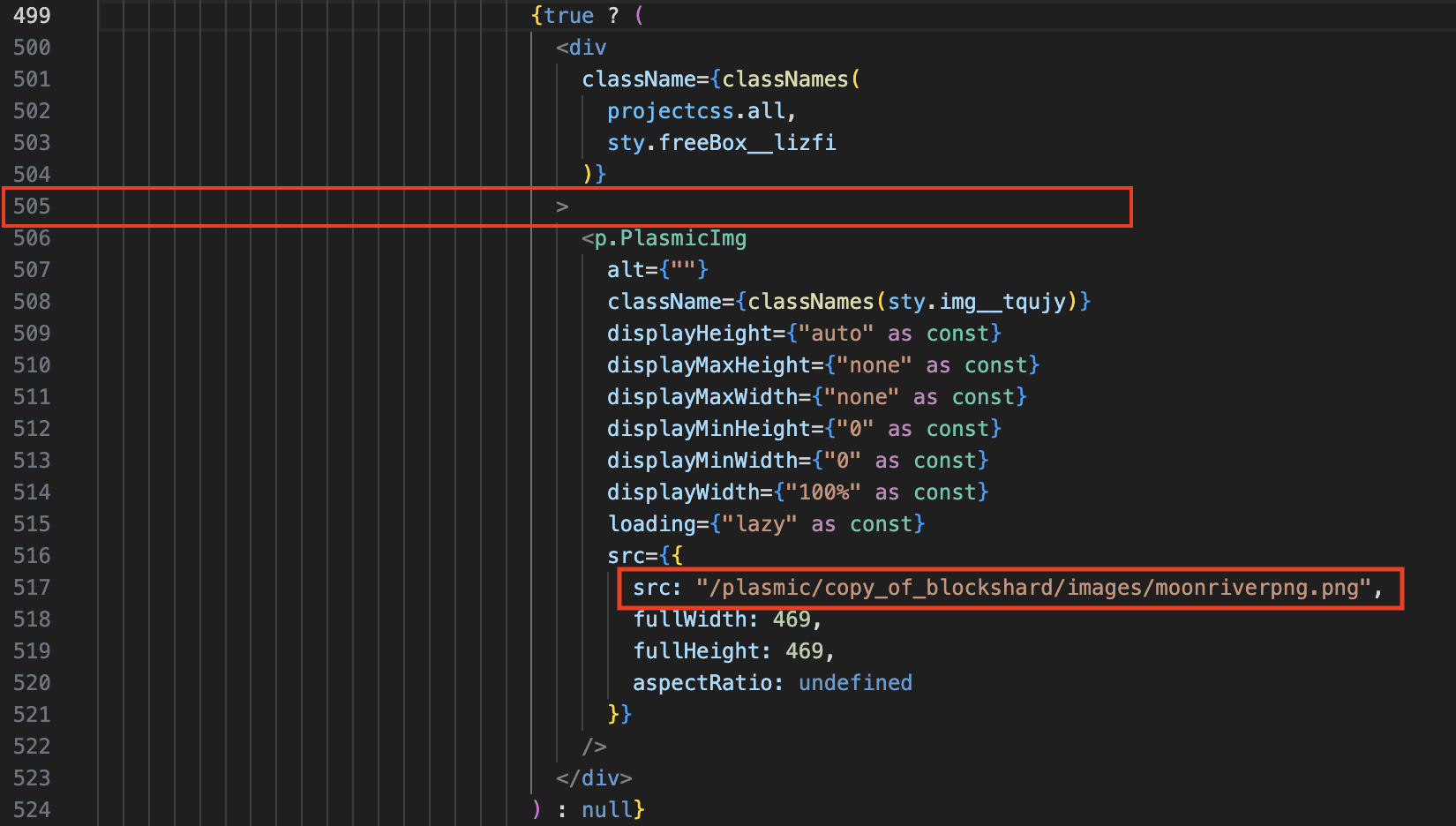The image size is (1456, 826).
Task: Click the alt attribute on line 507
Action: pos(625,270)
